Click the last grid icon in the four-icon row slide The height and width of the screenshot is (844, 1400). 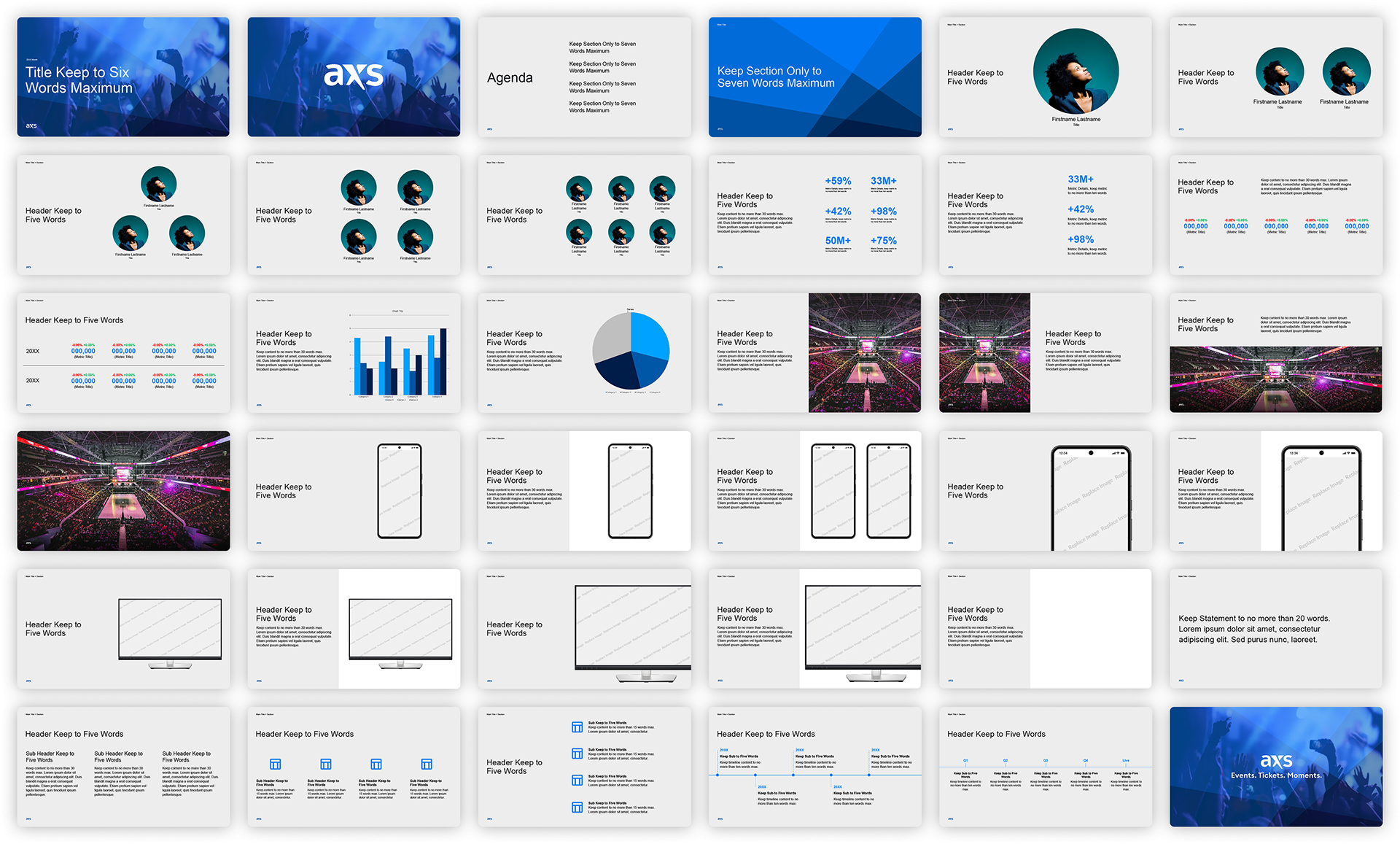point(427,764)
